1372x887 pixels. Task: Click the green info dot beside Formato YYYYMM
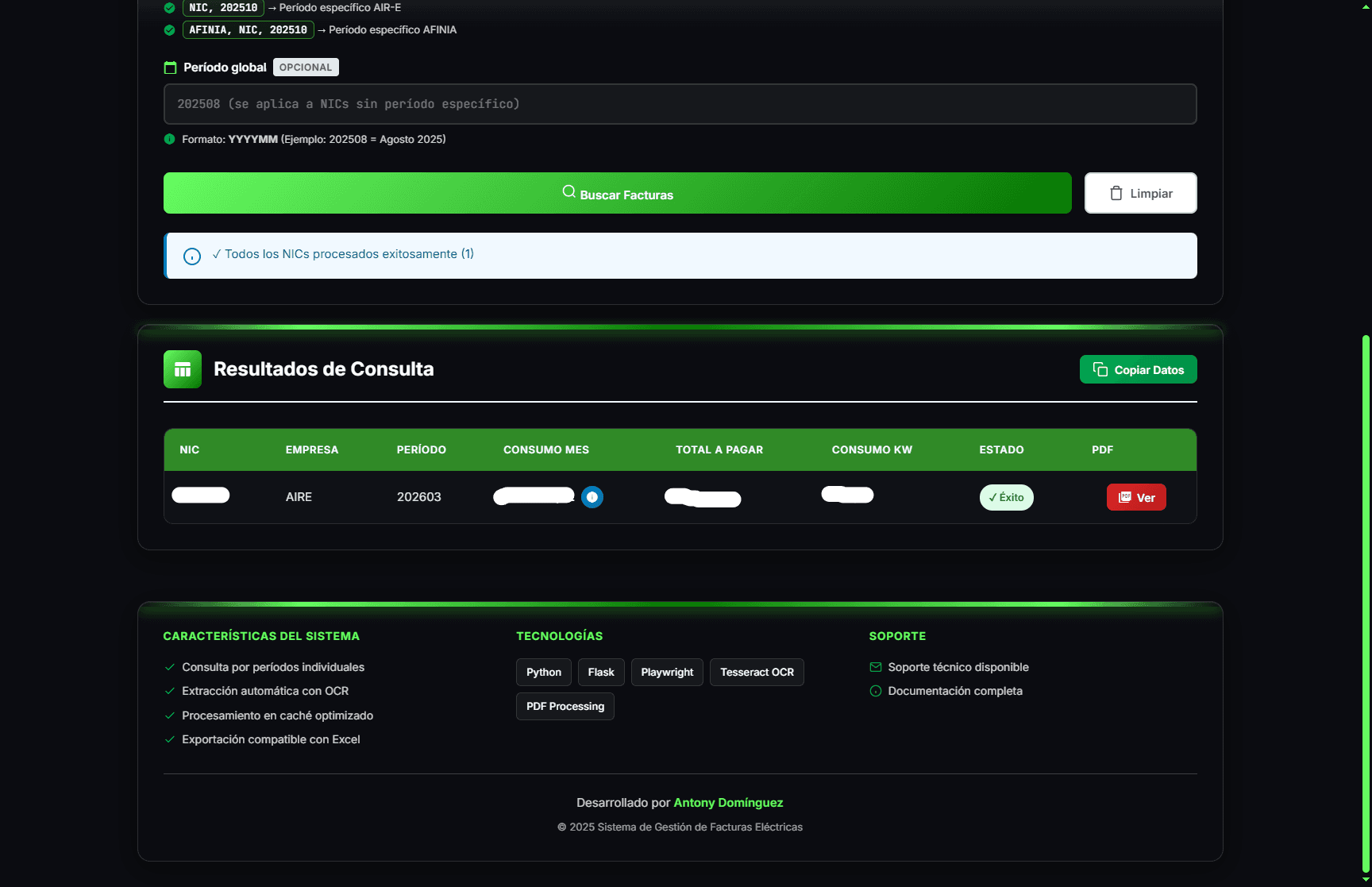(169, 139)
